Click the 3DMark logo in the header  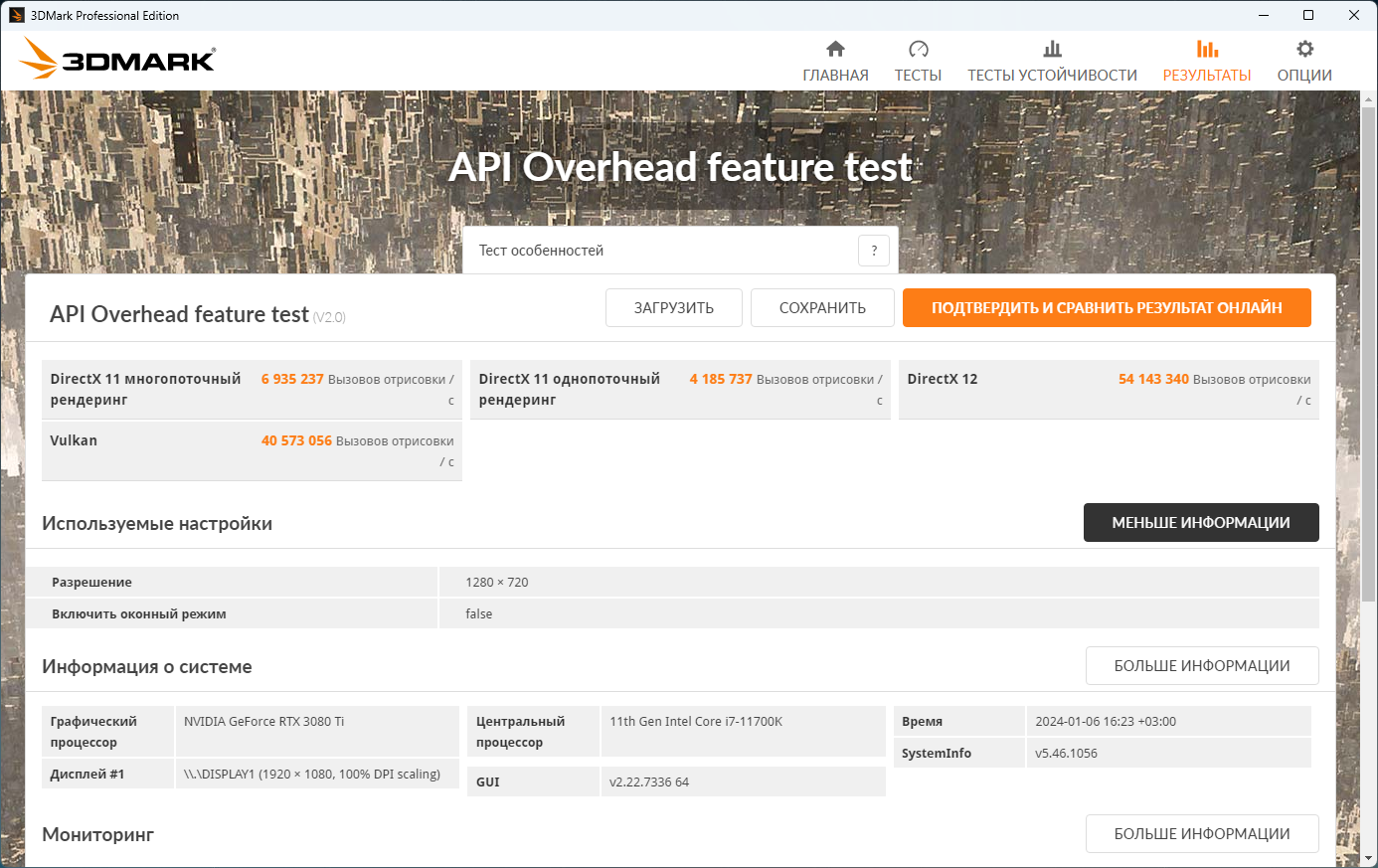coord(117,59)
